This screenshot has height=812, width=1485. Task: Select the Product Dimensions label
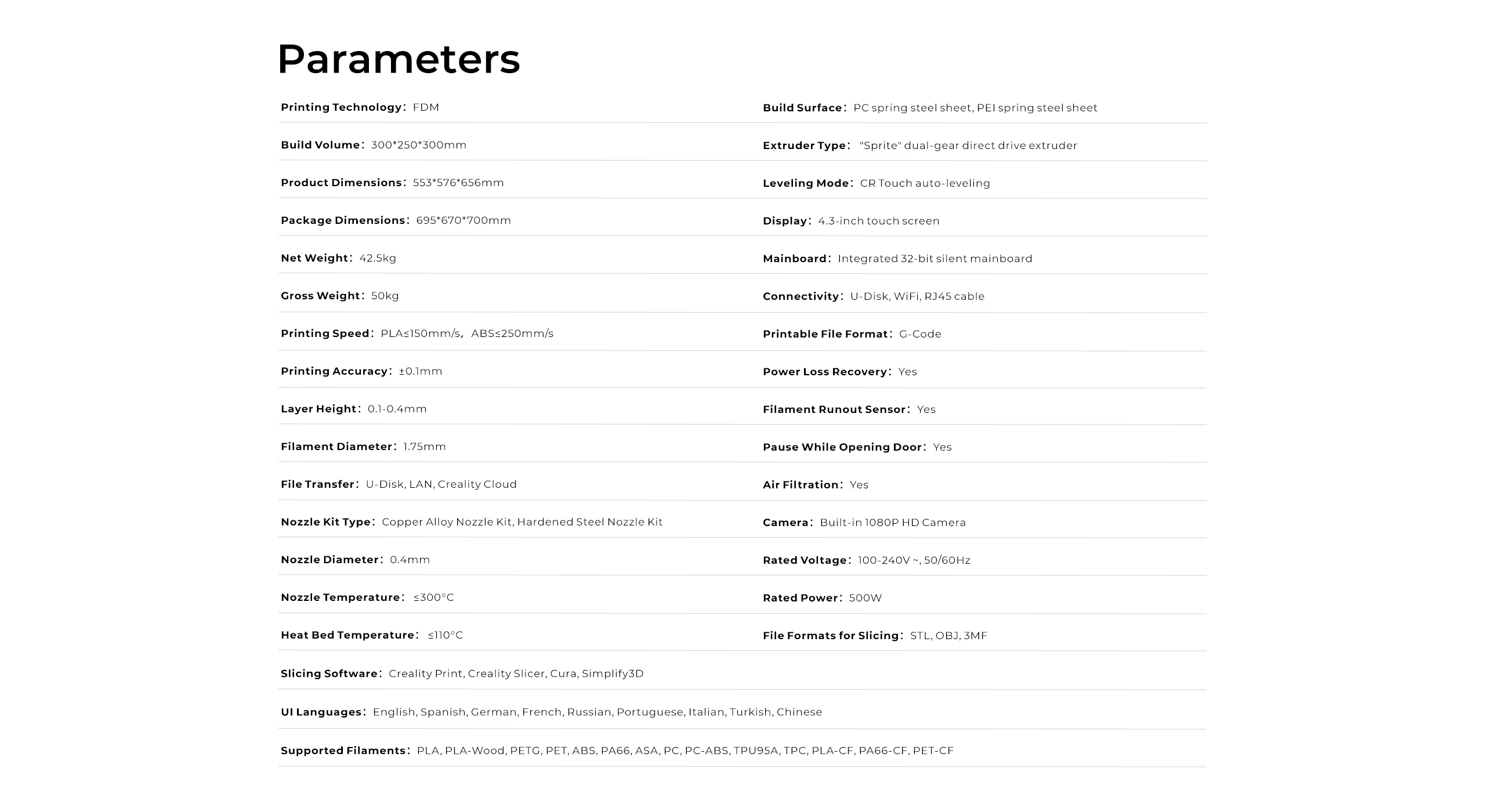pos(342,183)
